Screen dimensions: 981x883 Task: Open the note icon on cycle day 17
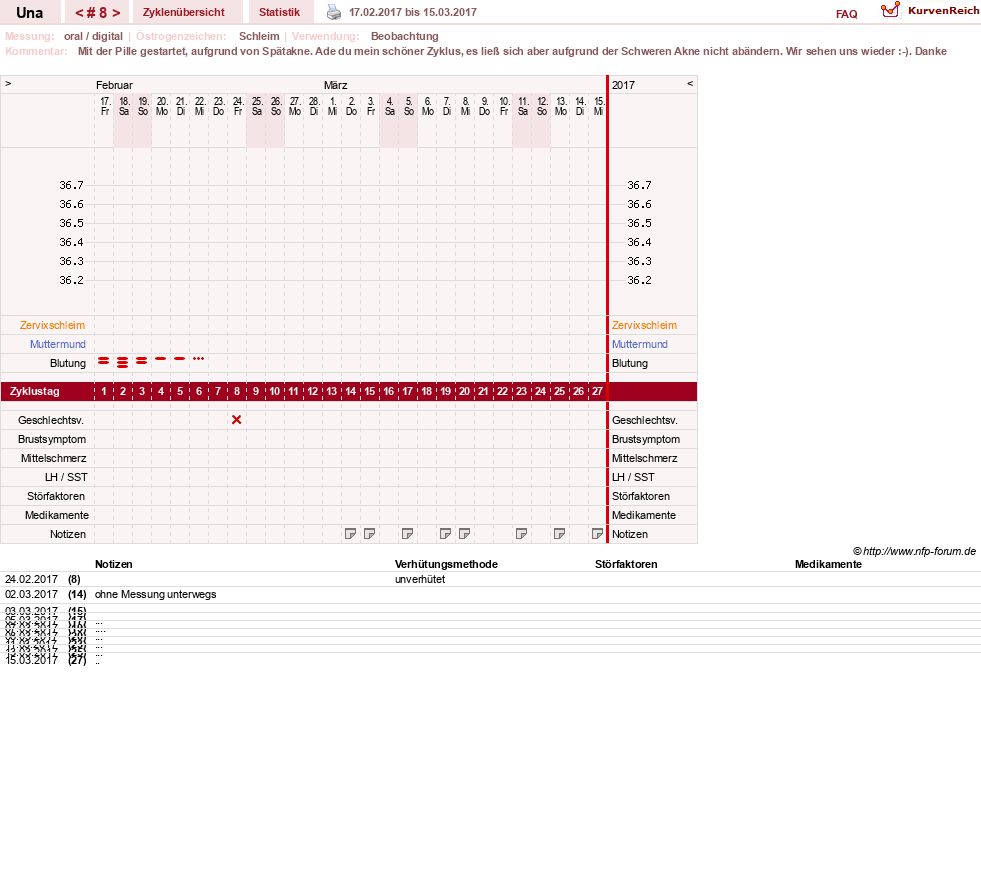coord(407,534)
